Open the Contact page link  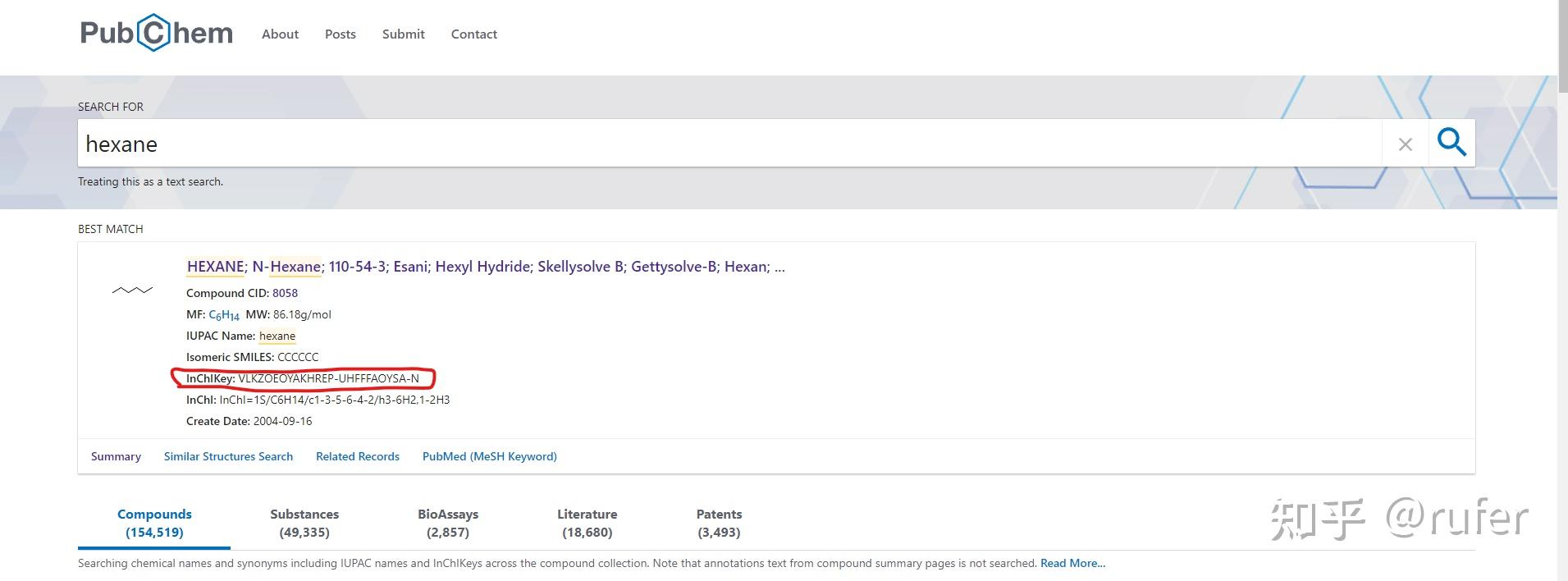[x=473, y=34]
